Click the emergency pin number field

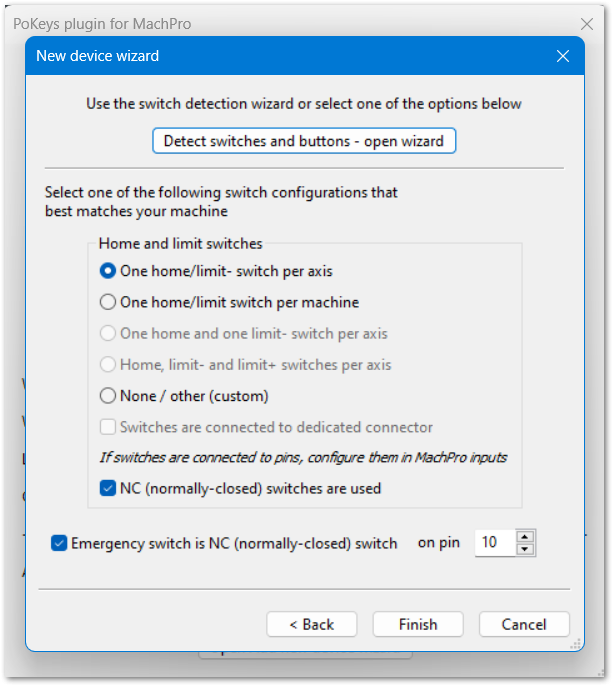[493, 543]
